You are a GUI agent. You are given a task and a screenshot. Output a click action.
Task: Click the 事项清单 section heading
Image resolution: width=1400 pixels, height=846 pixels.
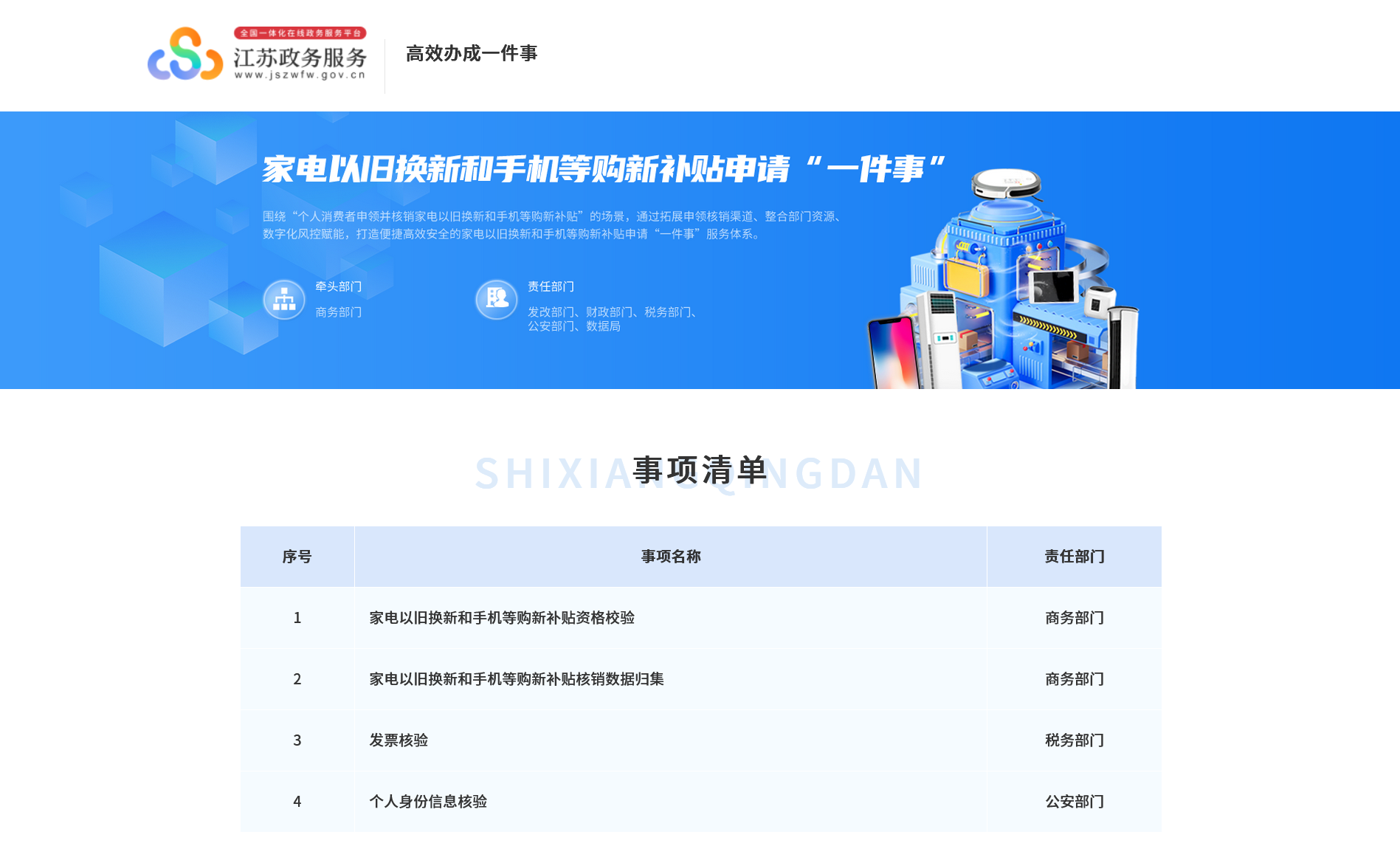(700, 471)
